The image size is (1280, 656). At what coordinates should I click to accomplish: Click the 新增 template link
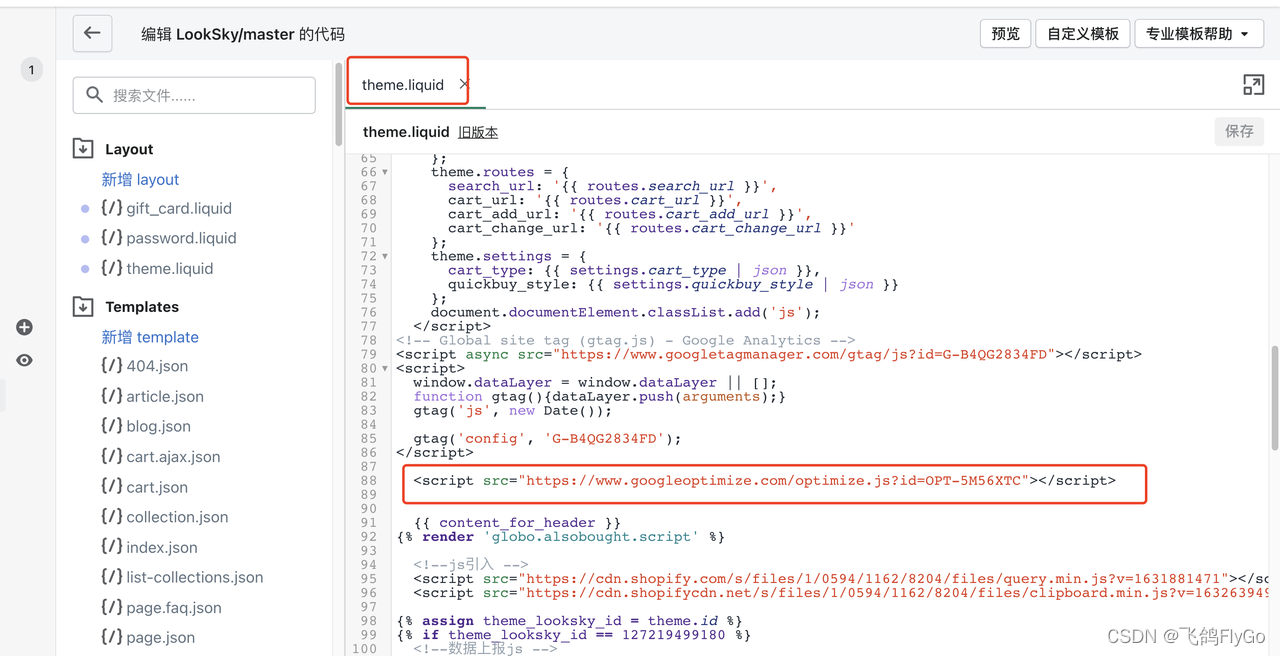pyautogui.click(x=150, y=337)
